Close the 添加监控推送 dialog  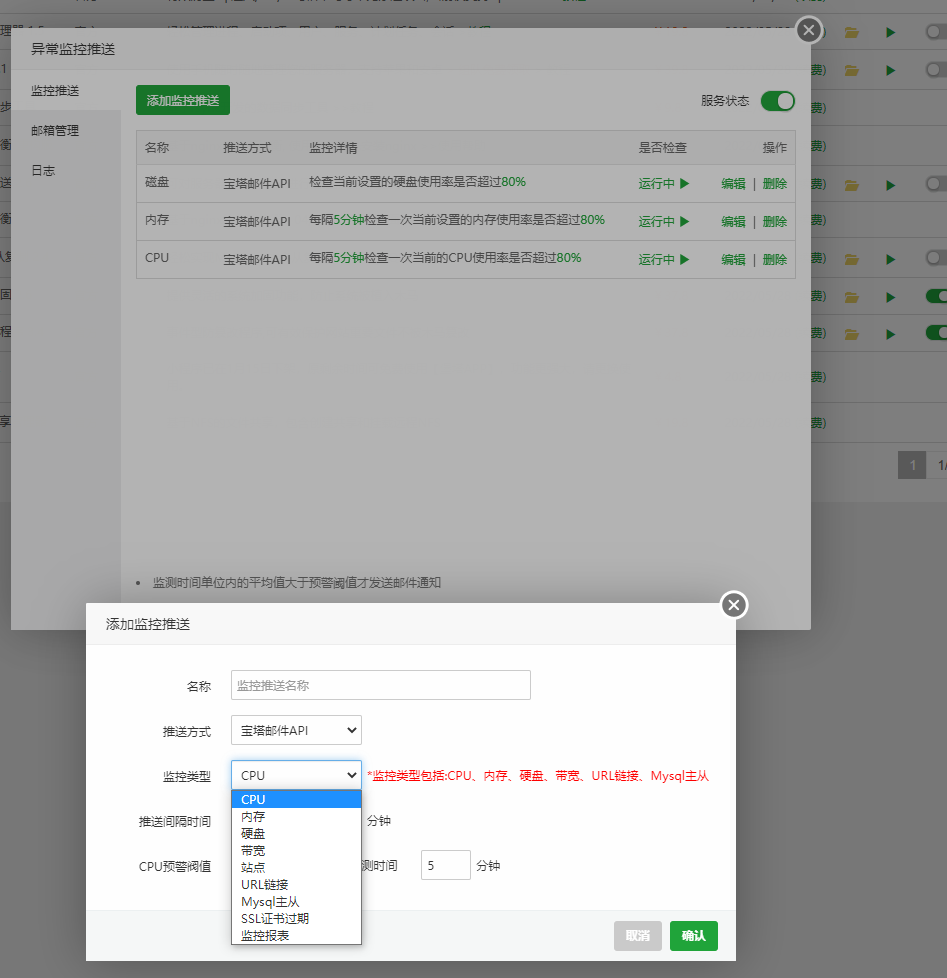[x=734, y=605]
